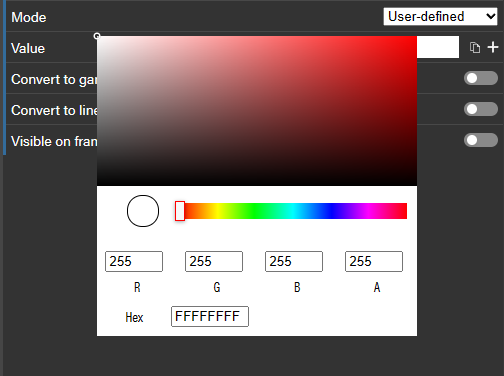
Task: Click inside the saturation-brightness color area
Action: tap(257, 111)
